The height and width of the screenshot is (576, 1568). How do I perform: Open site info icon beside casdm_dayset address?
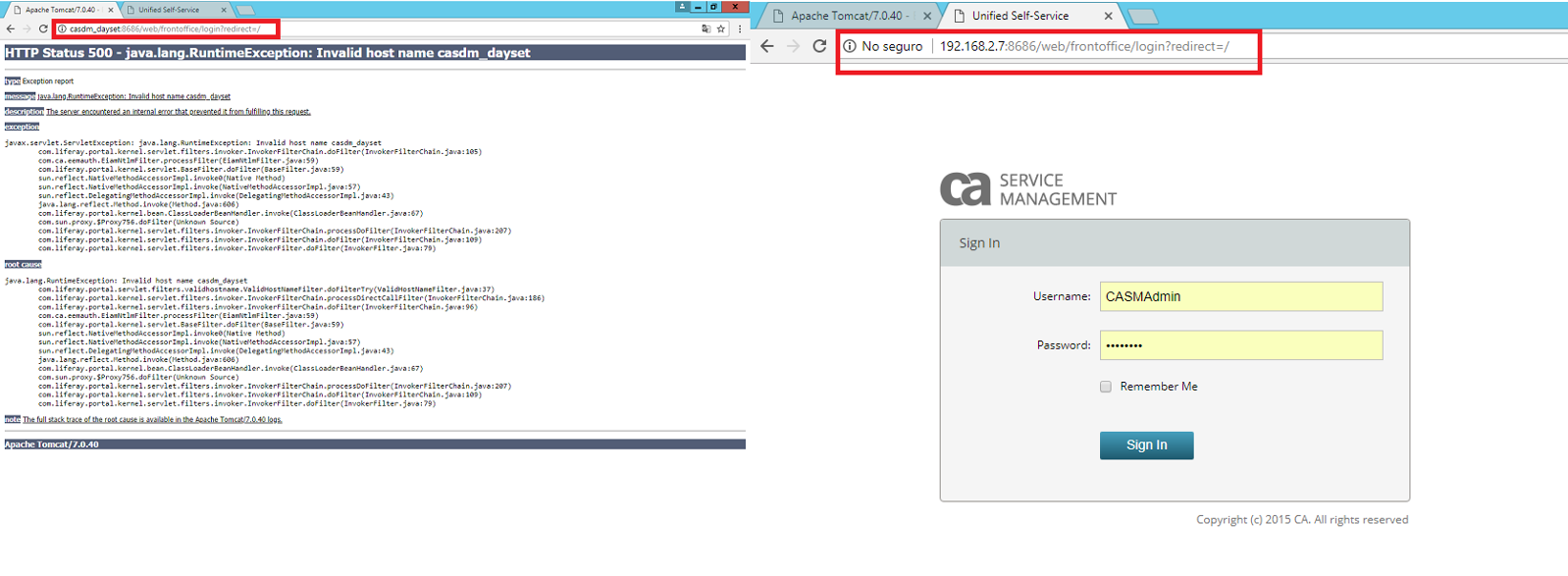62,29
